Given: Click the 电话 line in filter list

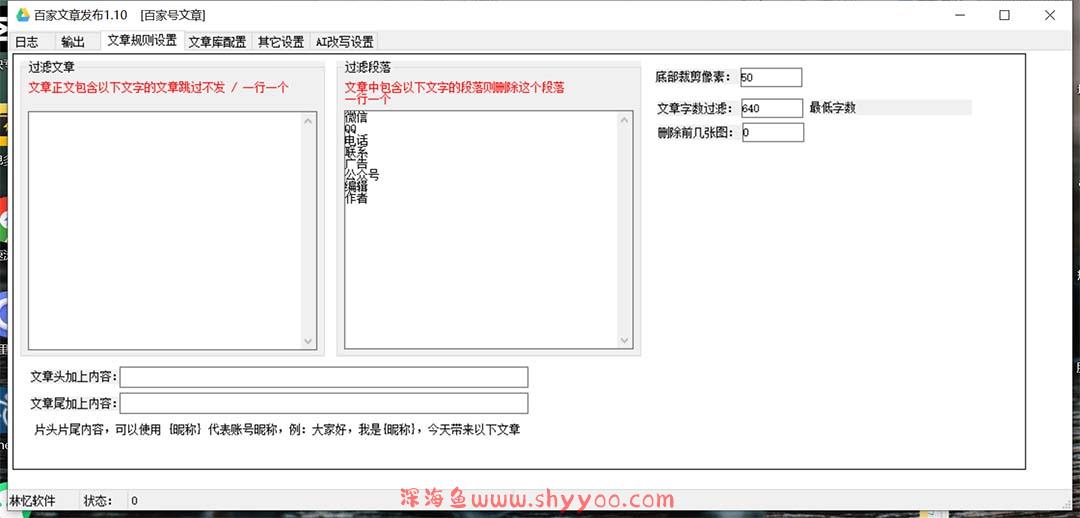Looking at the screenshot, I should [x=355, y=141].
